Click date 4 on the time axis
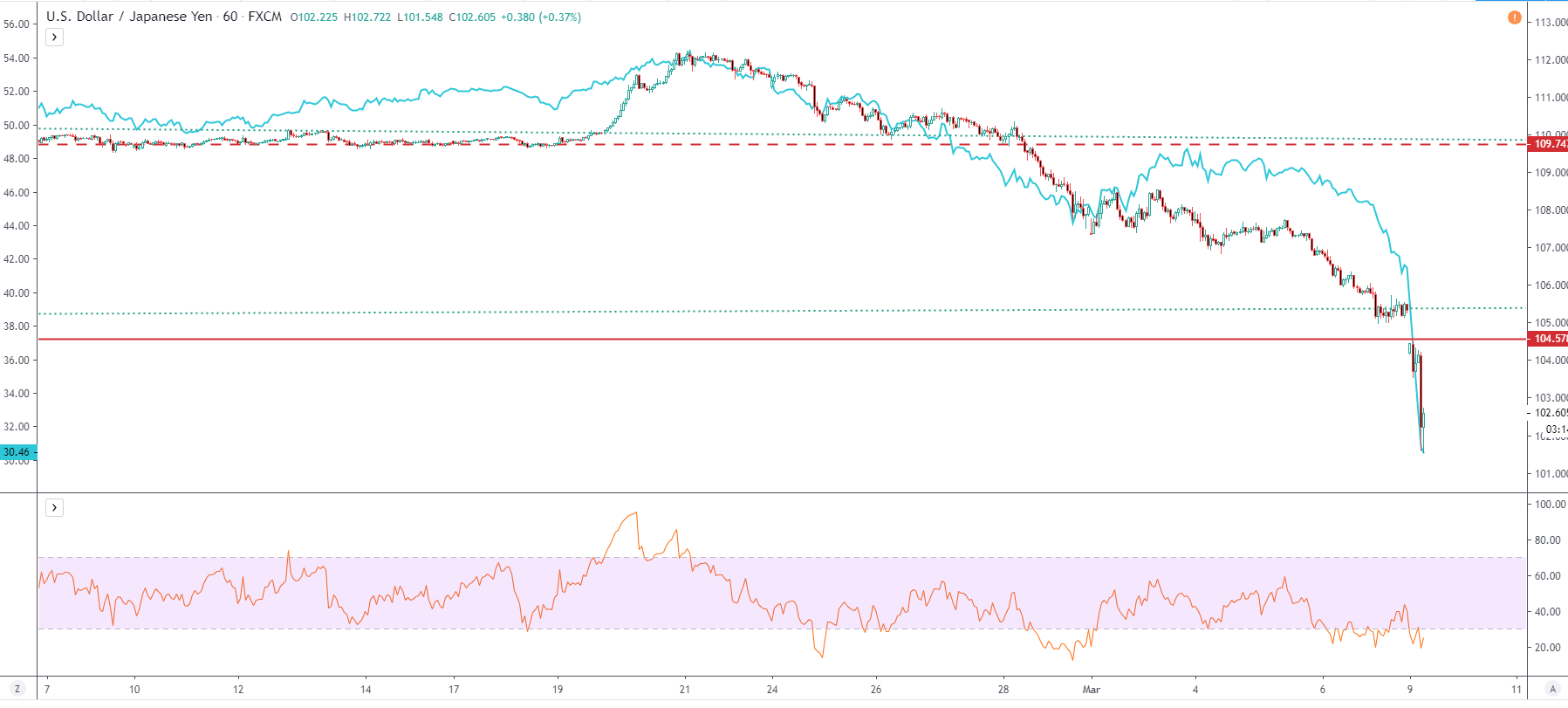The height and width of the screenshot is (708, 1568). coord(1195,690)
